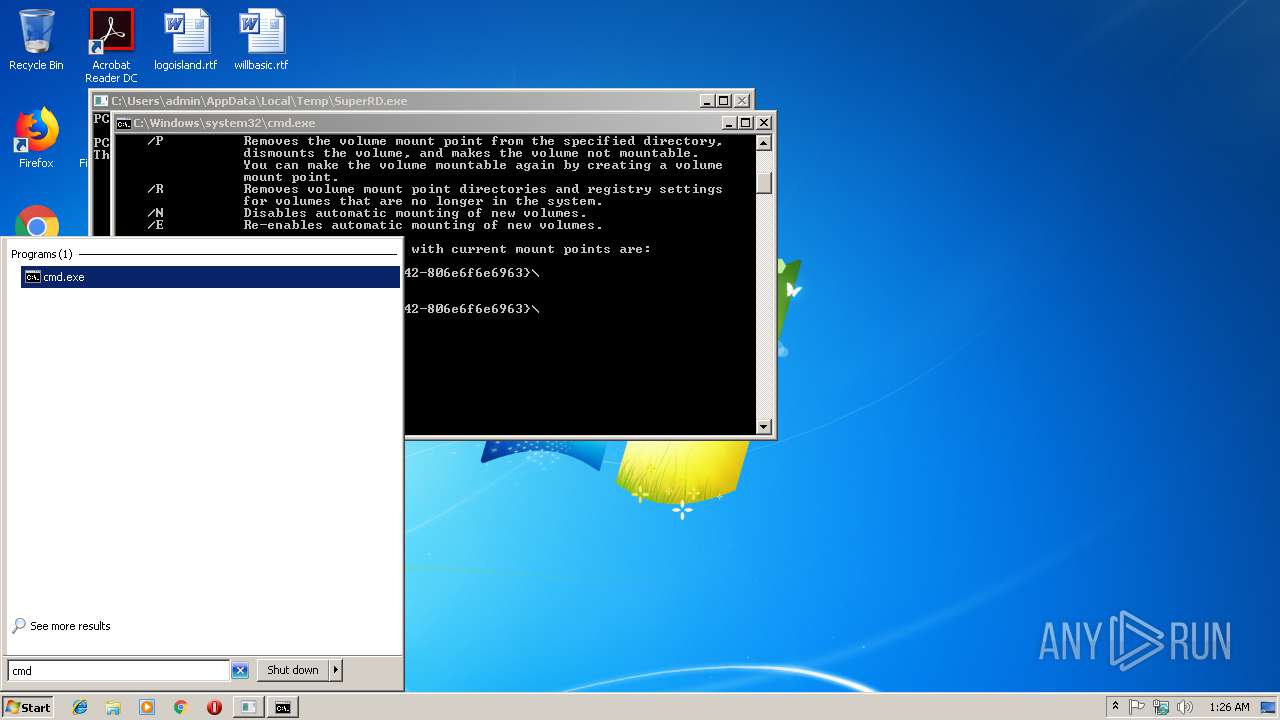
Task: Open the volume speaker tray icon
Action: pyautogui.click(x=1185, y=707)
